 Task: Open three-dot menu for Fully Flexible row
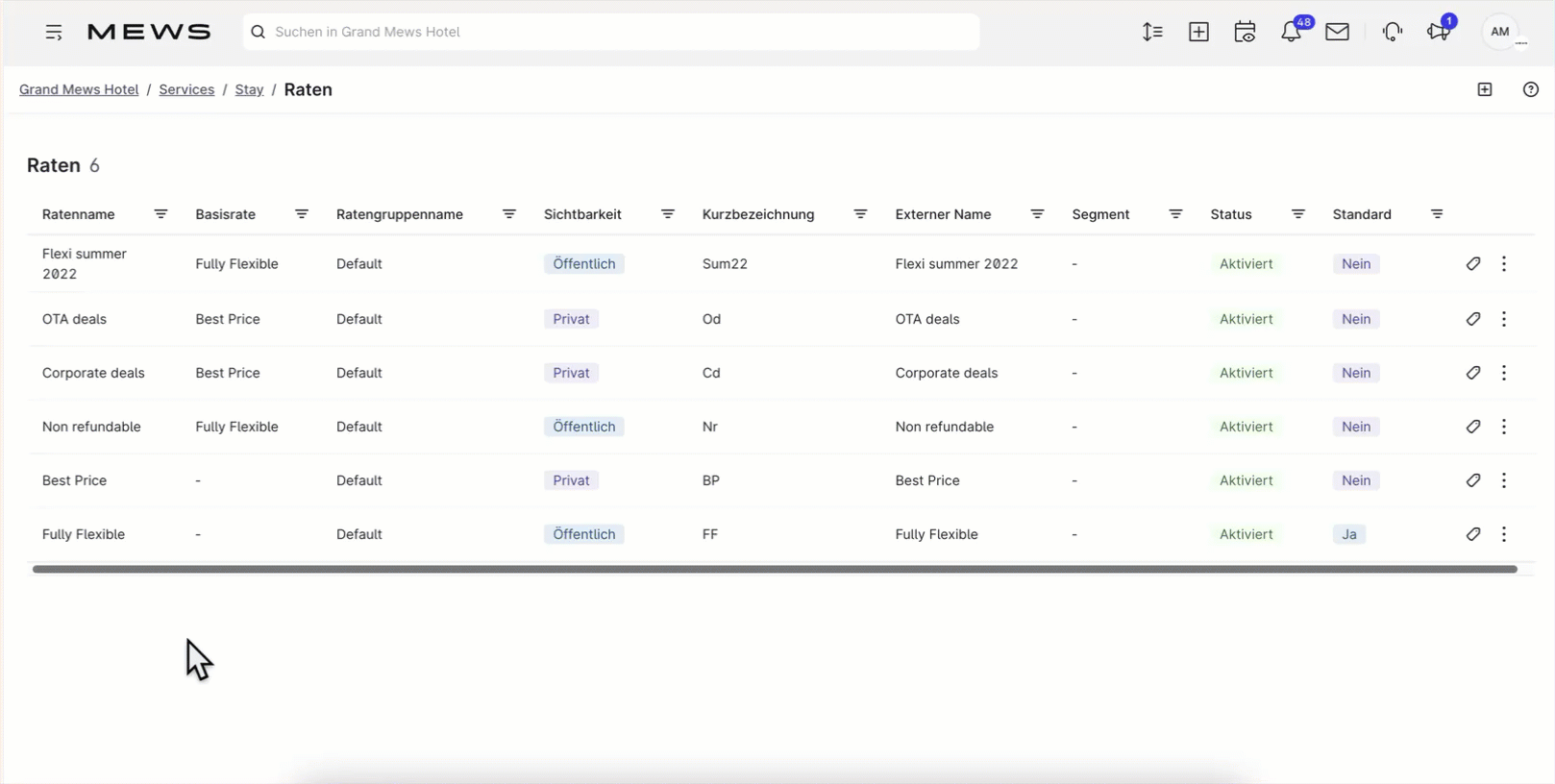click(x=1503, y=534)
